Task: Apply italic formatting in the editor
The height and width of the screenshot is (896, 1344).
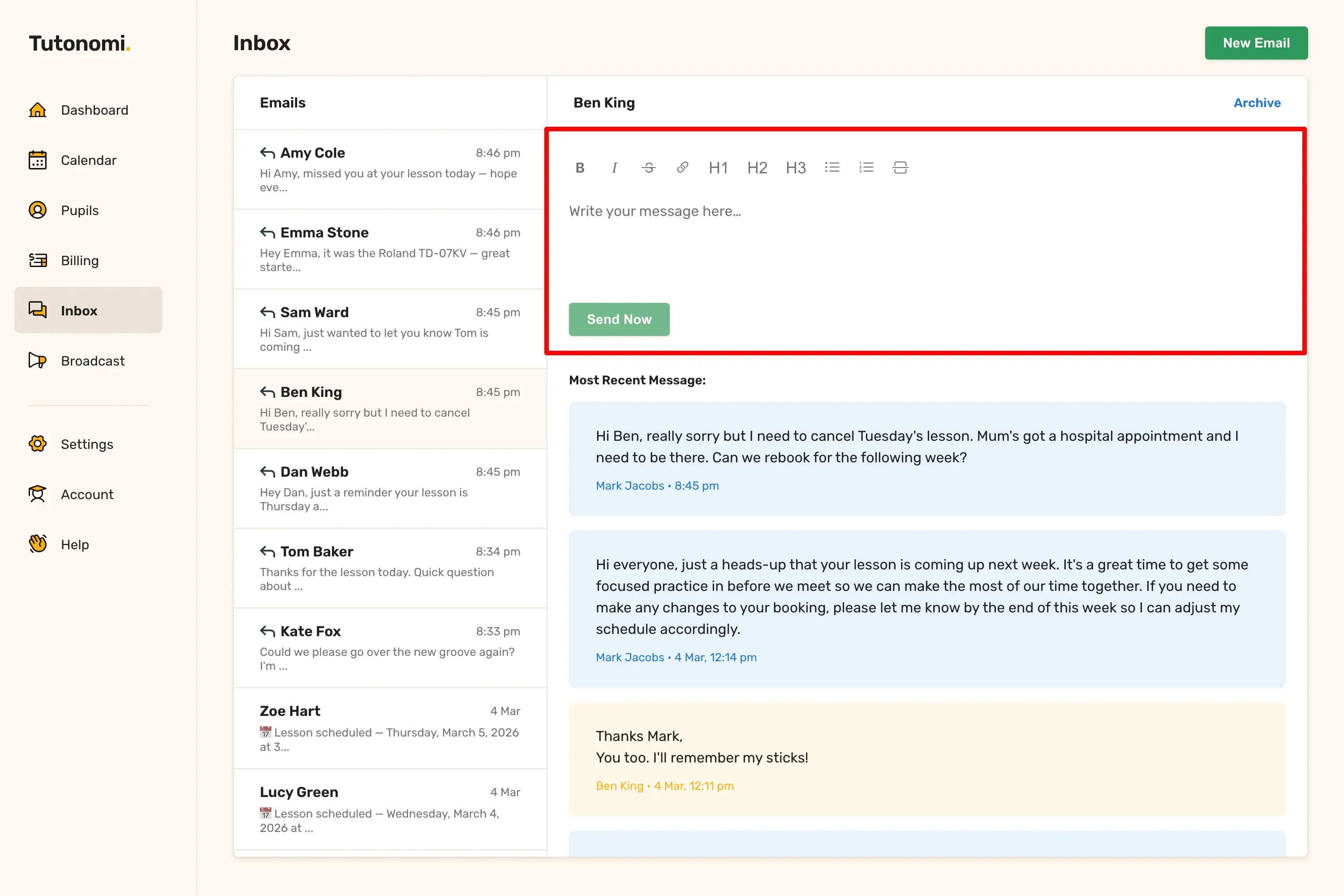Action: (x=614, y=168)
